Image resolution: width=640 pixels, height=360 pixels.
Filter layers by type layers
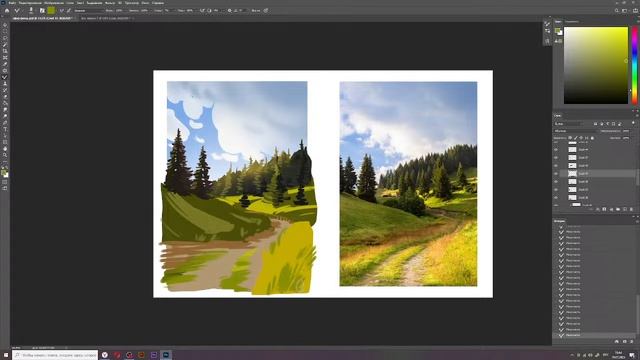(x=607, y=124)
